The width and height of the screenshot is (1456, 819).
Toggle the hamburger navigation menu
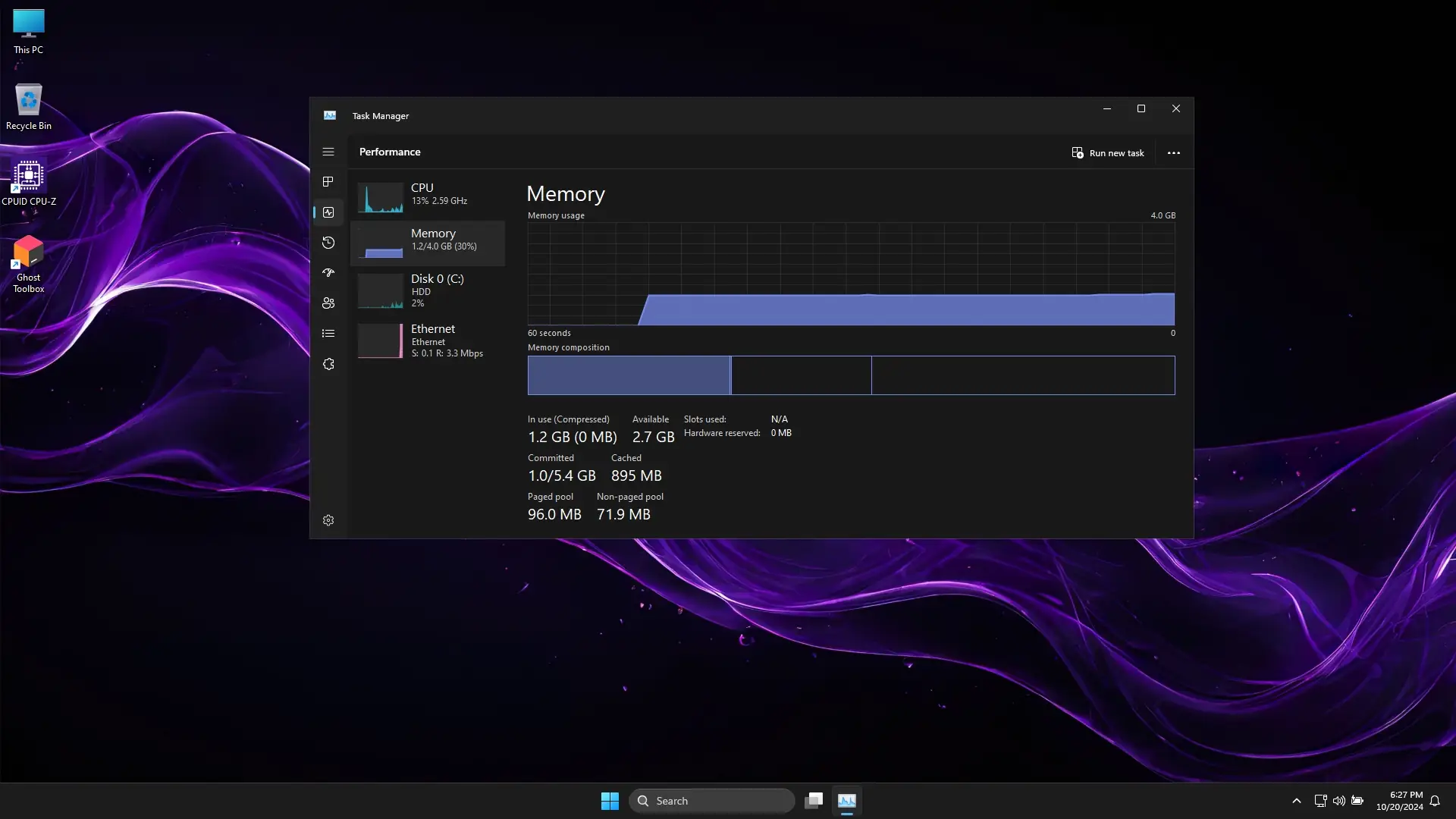(328, 152)
